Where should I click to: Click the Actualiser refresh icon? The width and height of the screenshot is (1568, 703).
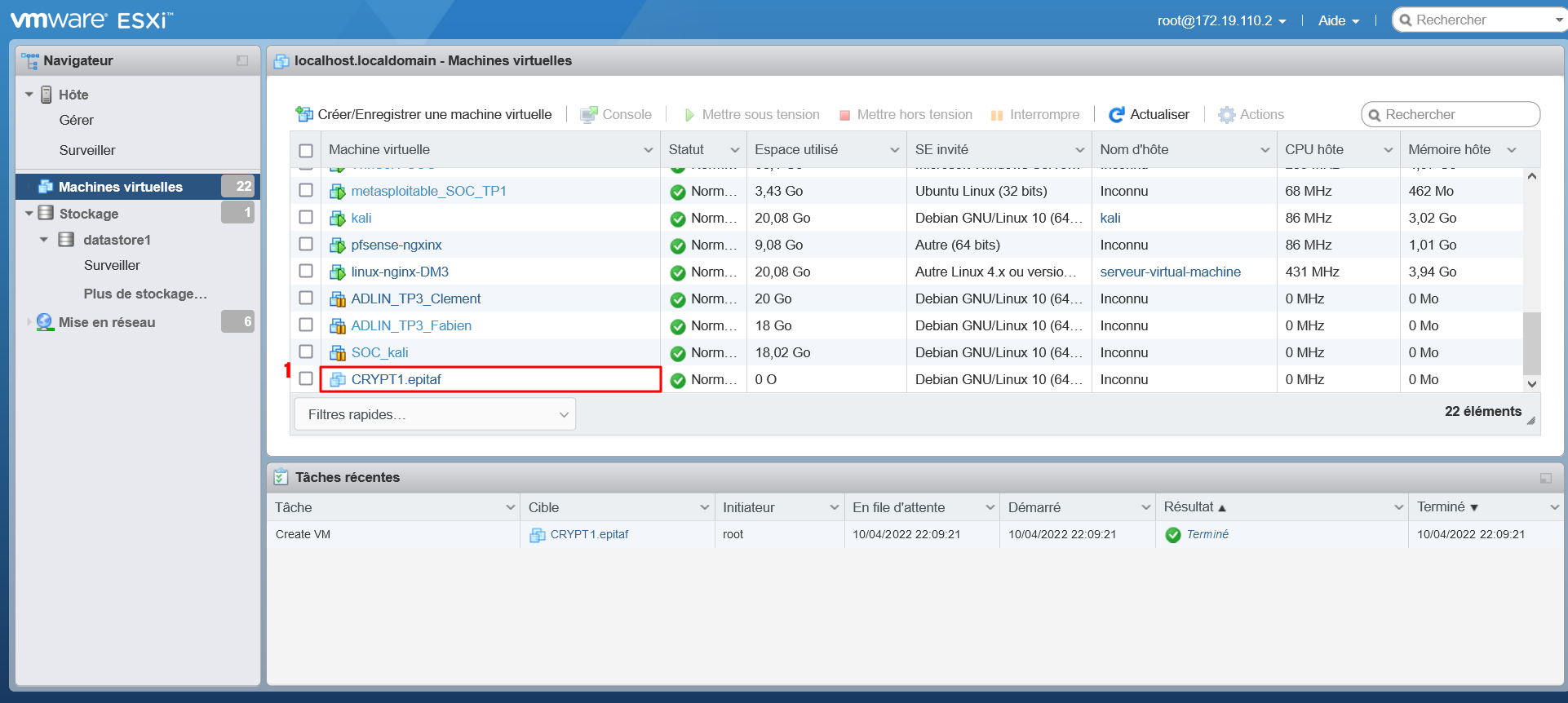click(x=1116, y=115)
